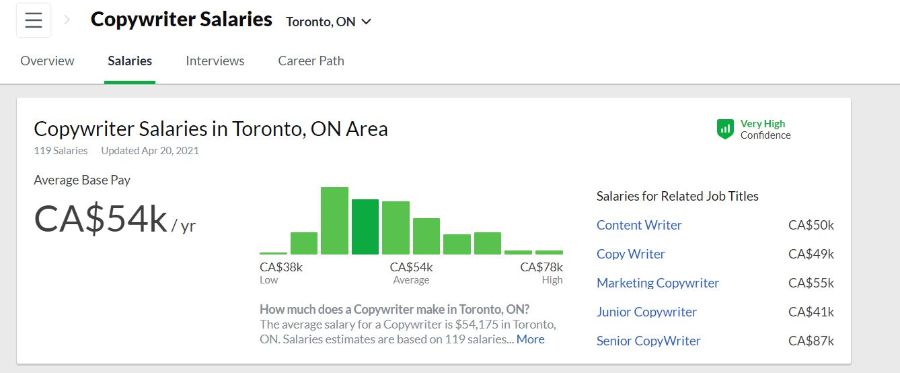Click the Senior CopyWriter link
Viewport: 900px width, 373px height.
click(x=649, y=341)
